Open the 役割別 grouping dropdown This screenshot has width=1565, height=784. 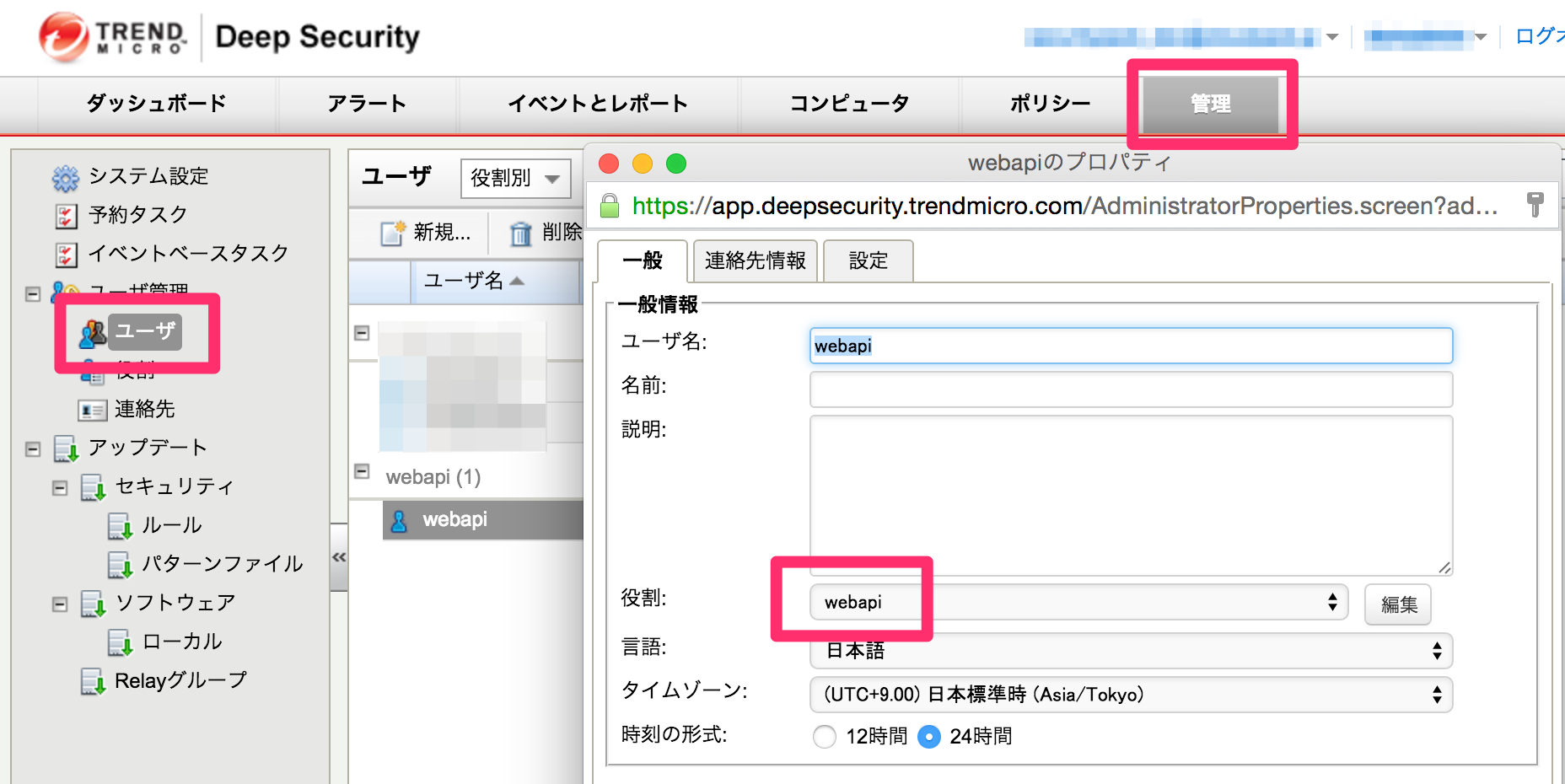[x=515, y=179]
